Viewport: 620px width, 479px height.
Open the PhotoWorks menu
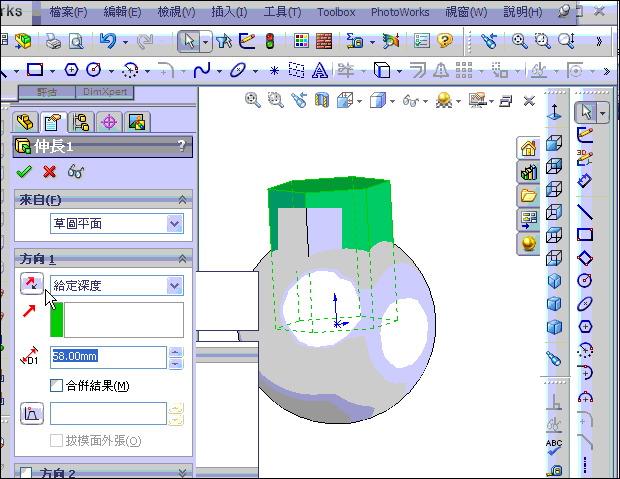pyautogui.click(x=400, y=12)
